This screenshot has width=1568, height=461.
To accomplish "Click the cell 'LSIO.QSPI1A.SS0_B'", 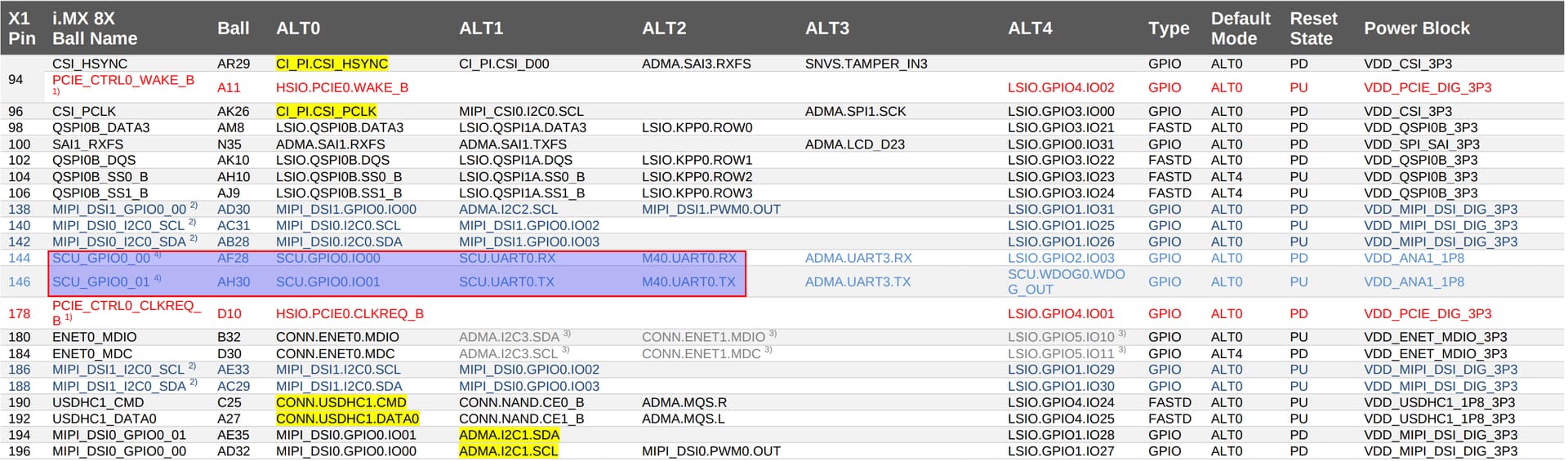I will click(522, 176).
